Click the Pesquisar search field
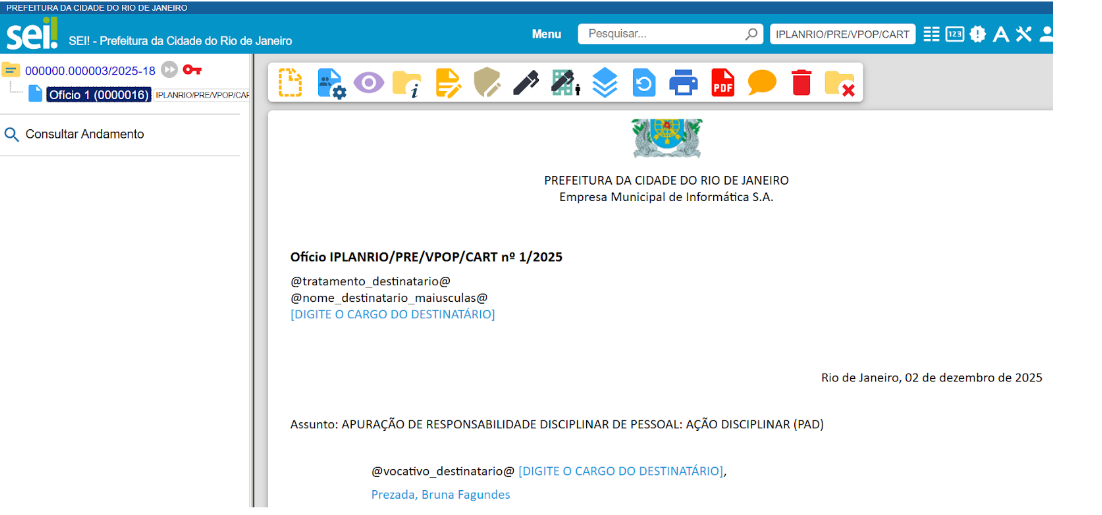 coord(663,34)
